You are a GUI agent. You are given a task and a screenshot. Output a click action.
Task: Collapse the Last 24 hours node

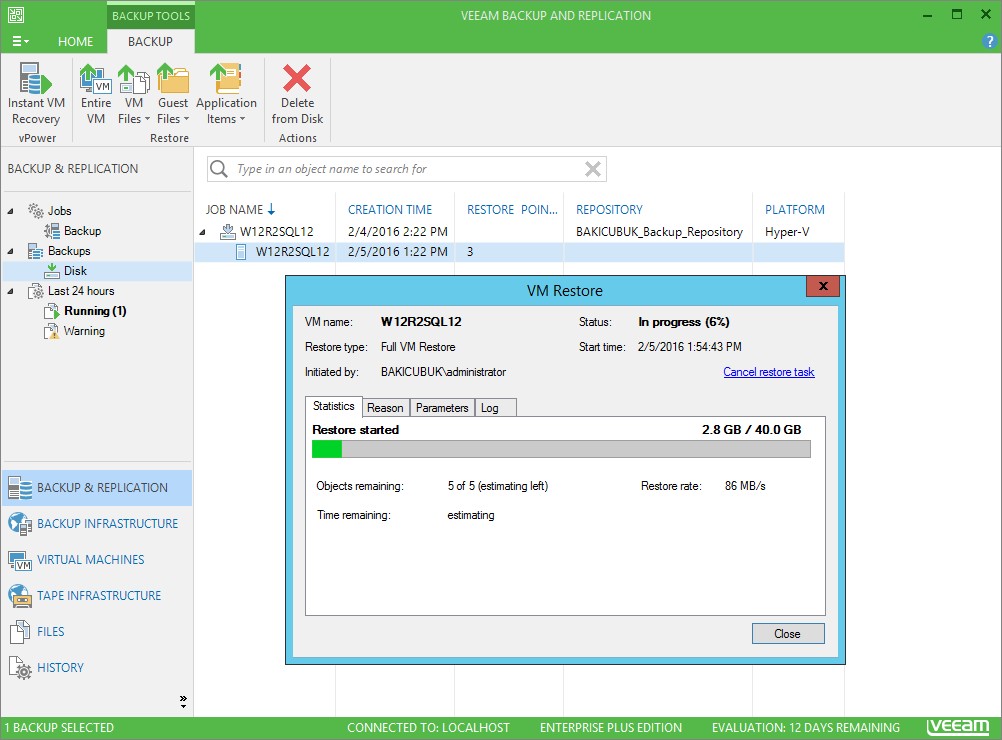11,291
